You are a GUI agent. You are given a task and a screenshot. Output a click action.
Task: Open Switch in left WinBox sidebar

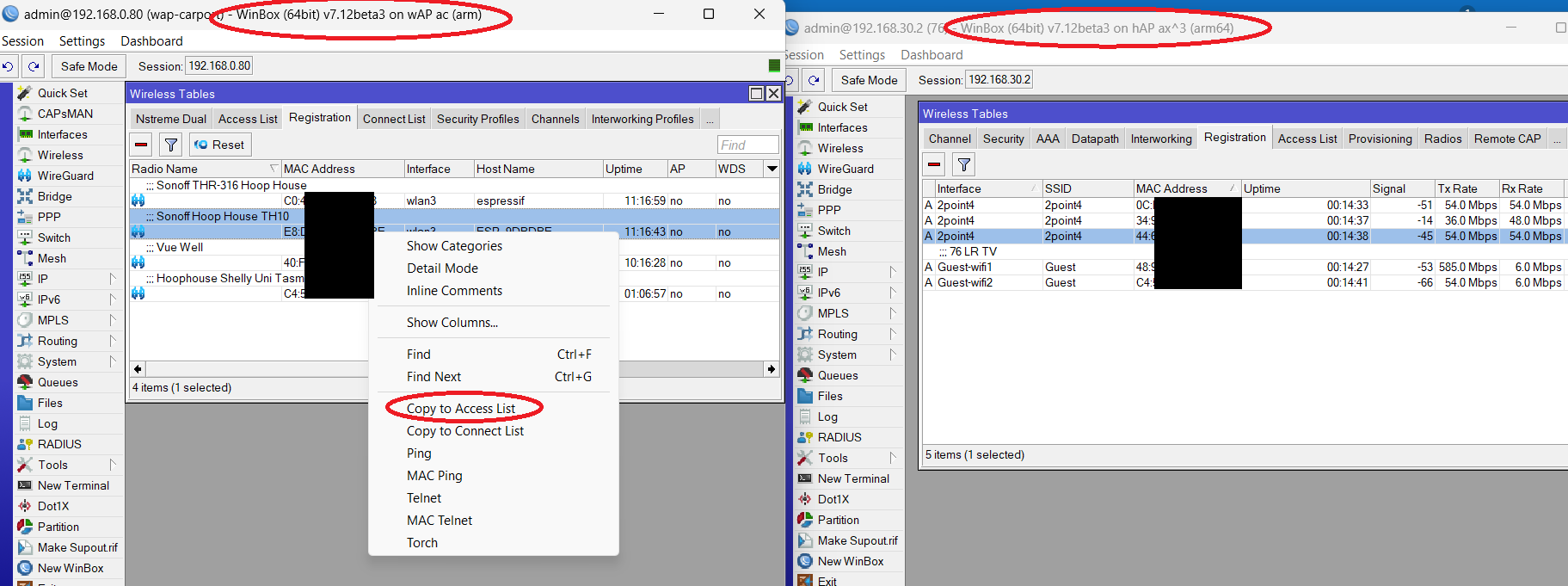tap(53, 237)
